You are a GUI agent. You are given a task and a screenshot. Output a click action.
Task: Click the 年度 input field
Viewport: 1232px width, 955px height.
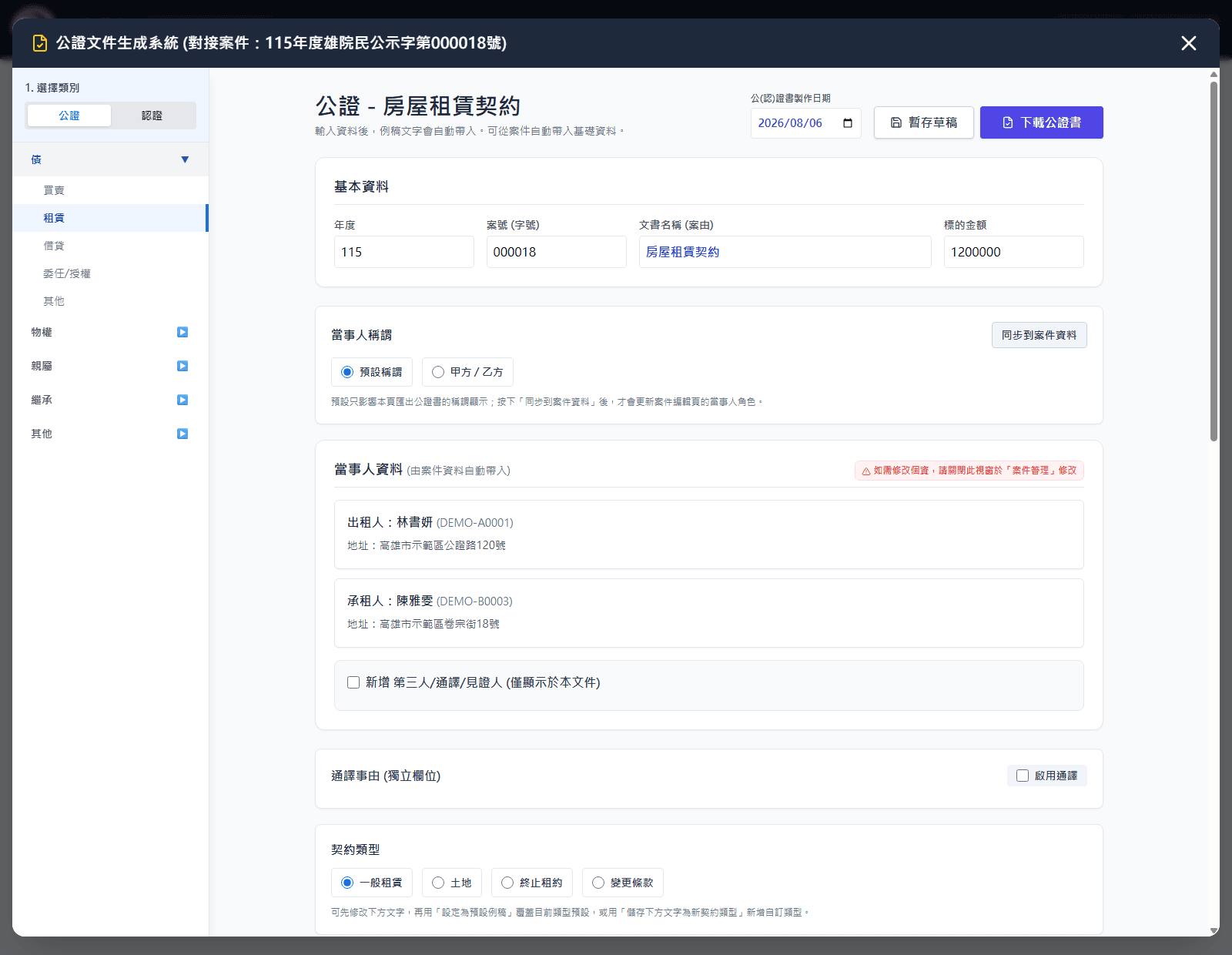tap(404, 252)
